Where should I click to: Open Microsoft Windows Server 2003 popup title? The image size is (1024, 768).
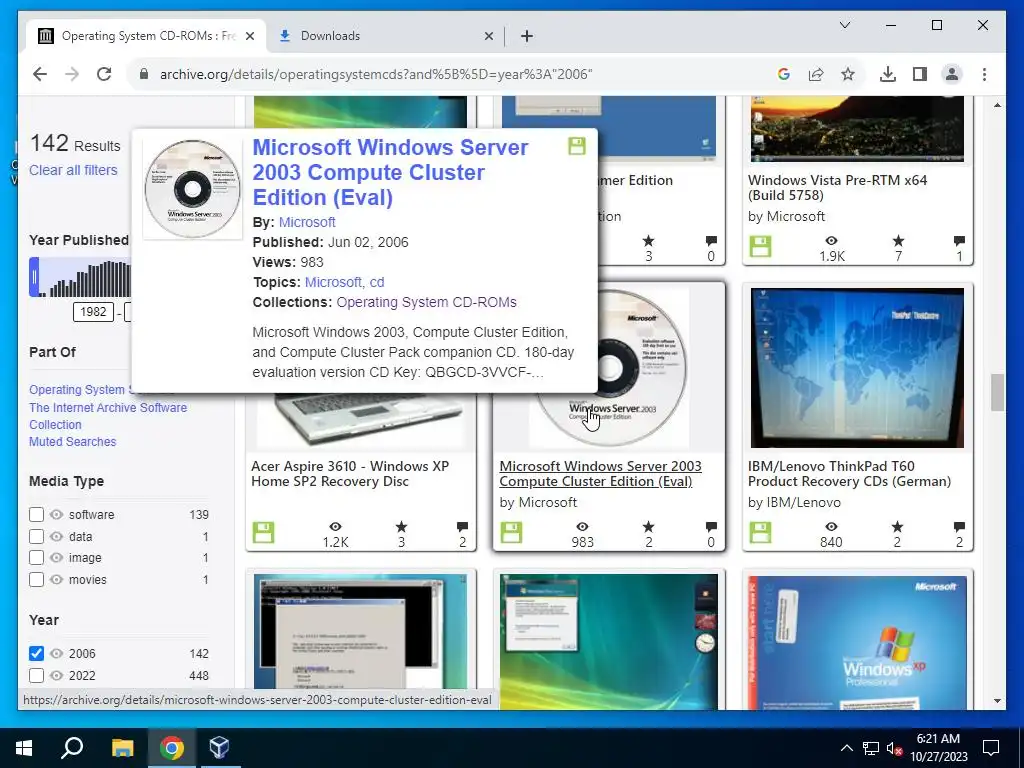click(390, 172)
